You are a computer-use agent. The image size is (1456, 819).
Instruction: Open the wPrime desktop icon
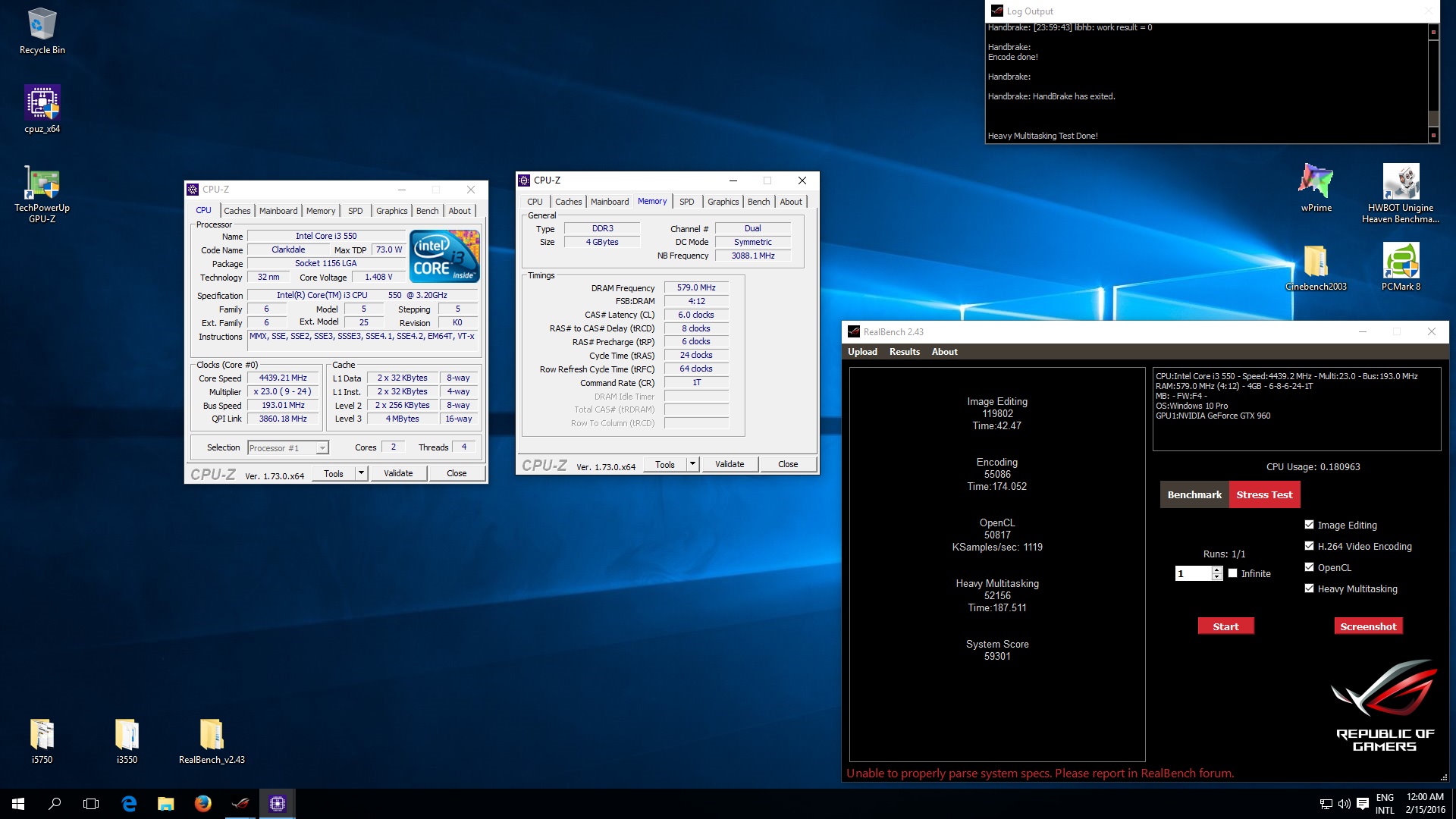(1316, 188)
